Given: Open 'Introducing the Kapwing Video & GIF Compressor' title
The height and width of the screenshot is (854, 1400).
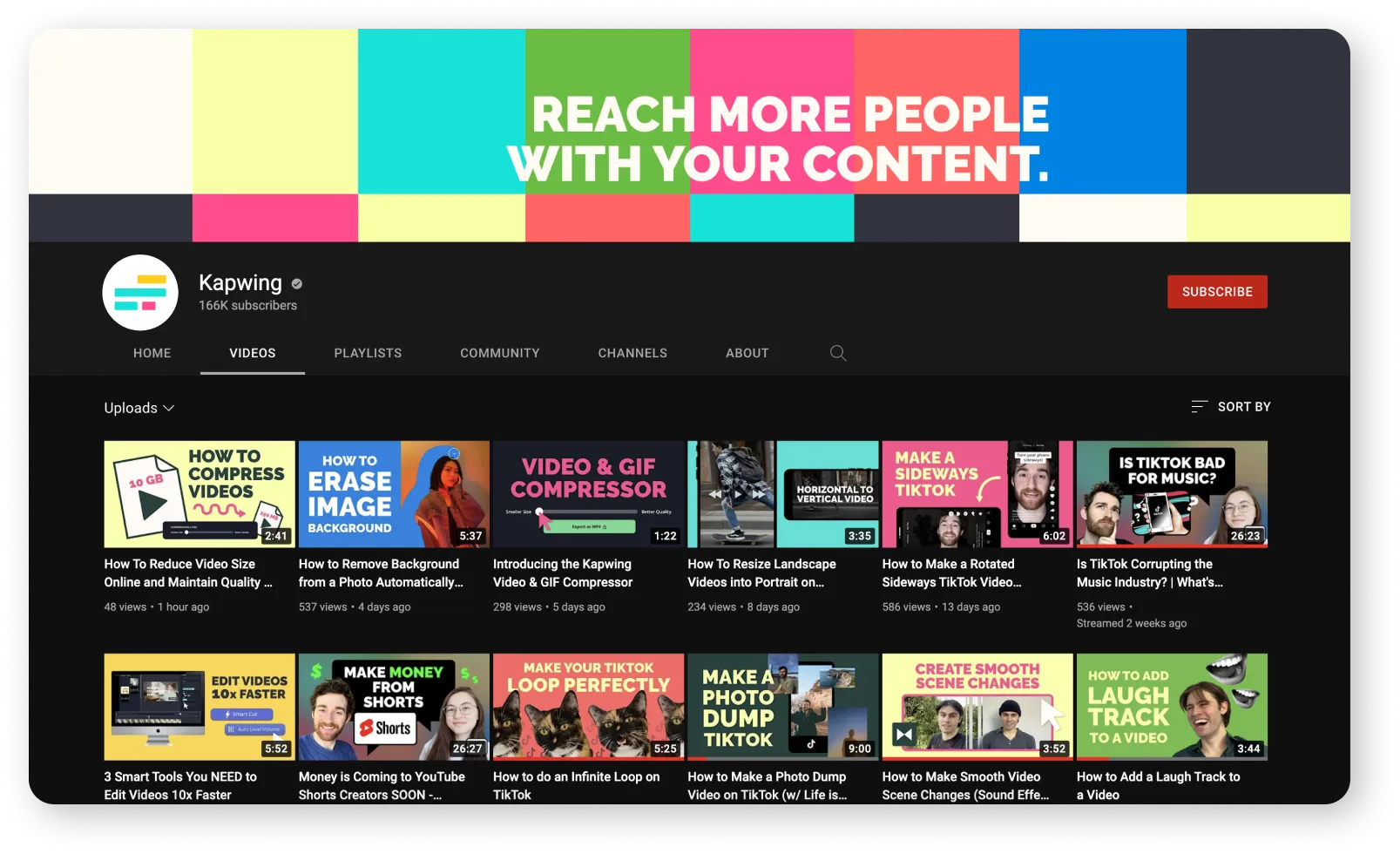Looking at the screenshot, I should (563, 573).
